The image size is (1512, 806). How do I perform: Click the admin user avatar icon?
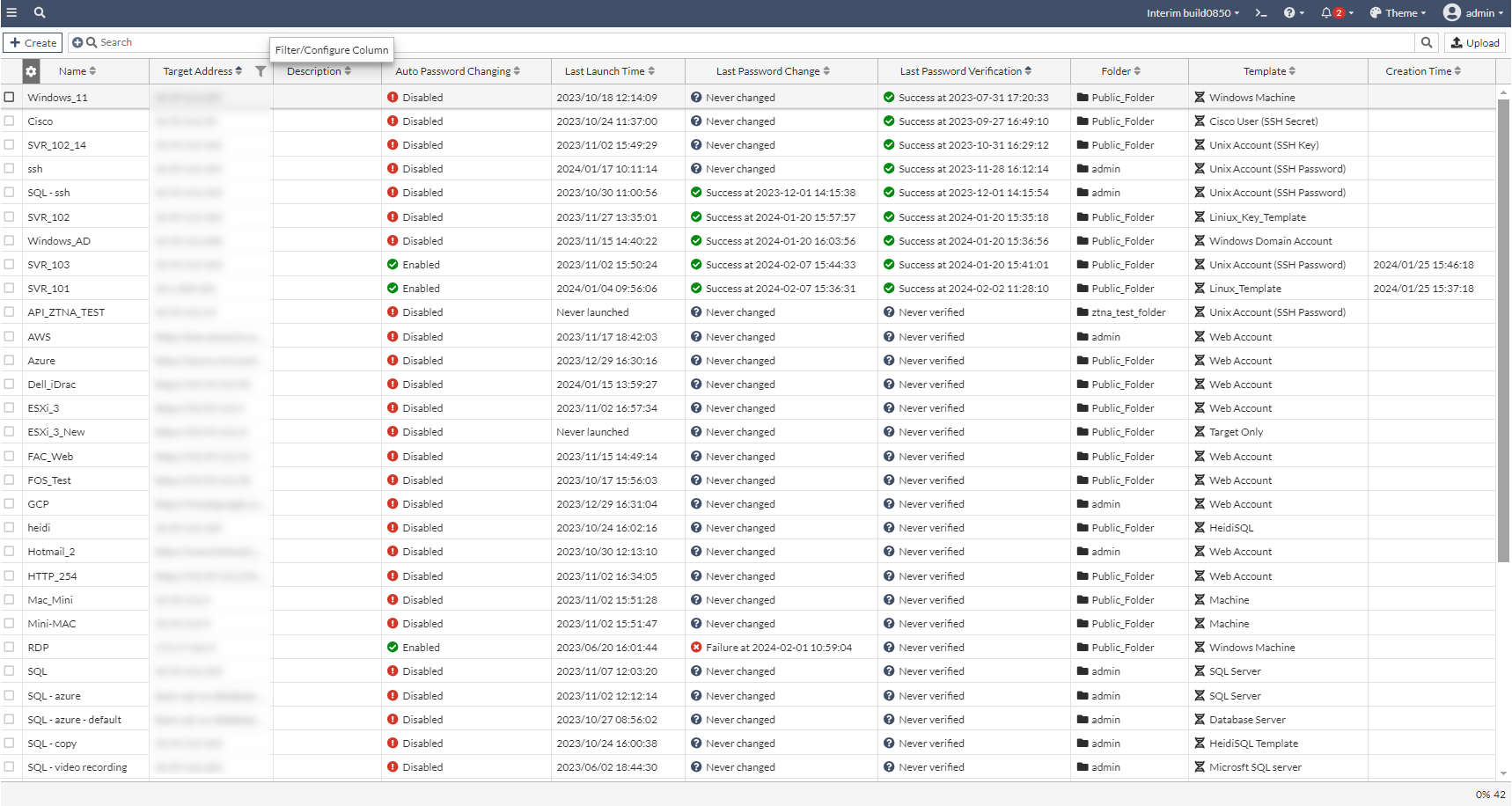(1452, 12)
